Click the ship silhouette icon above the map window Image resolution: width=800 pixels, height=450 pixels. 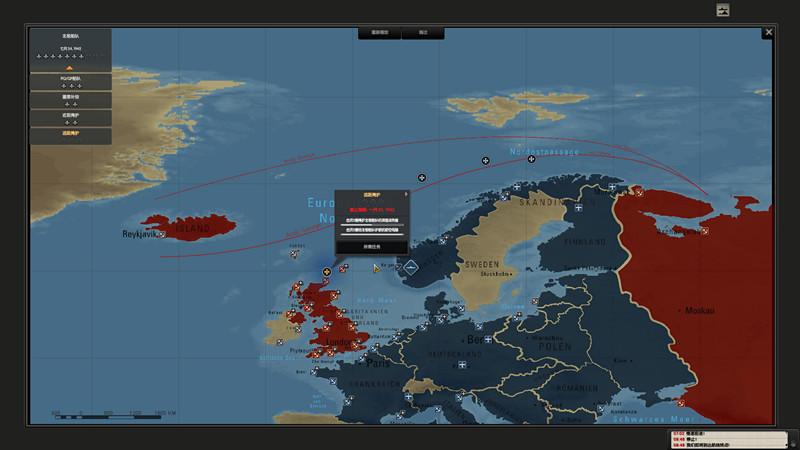click(x=722, y=10)
